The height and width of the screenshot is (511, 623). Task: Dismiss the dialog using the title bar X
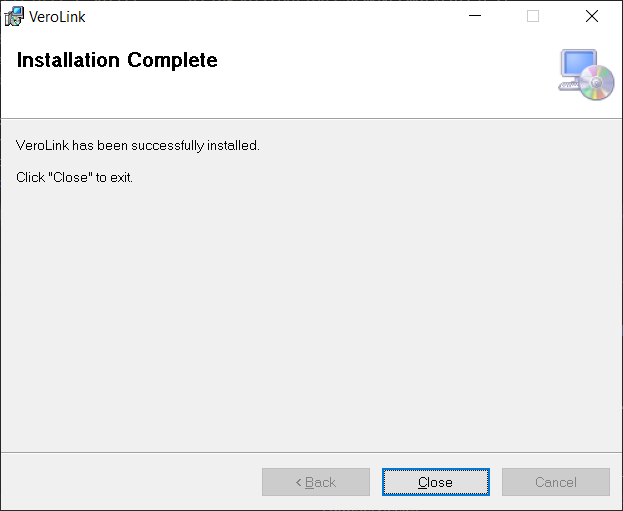(591, 16)
